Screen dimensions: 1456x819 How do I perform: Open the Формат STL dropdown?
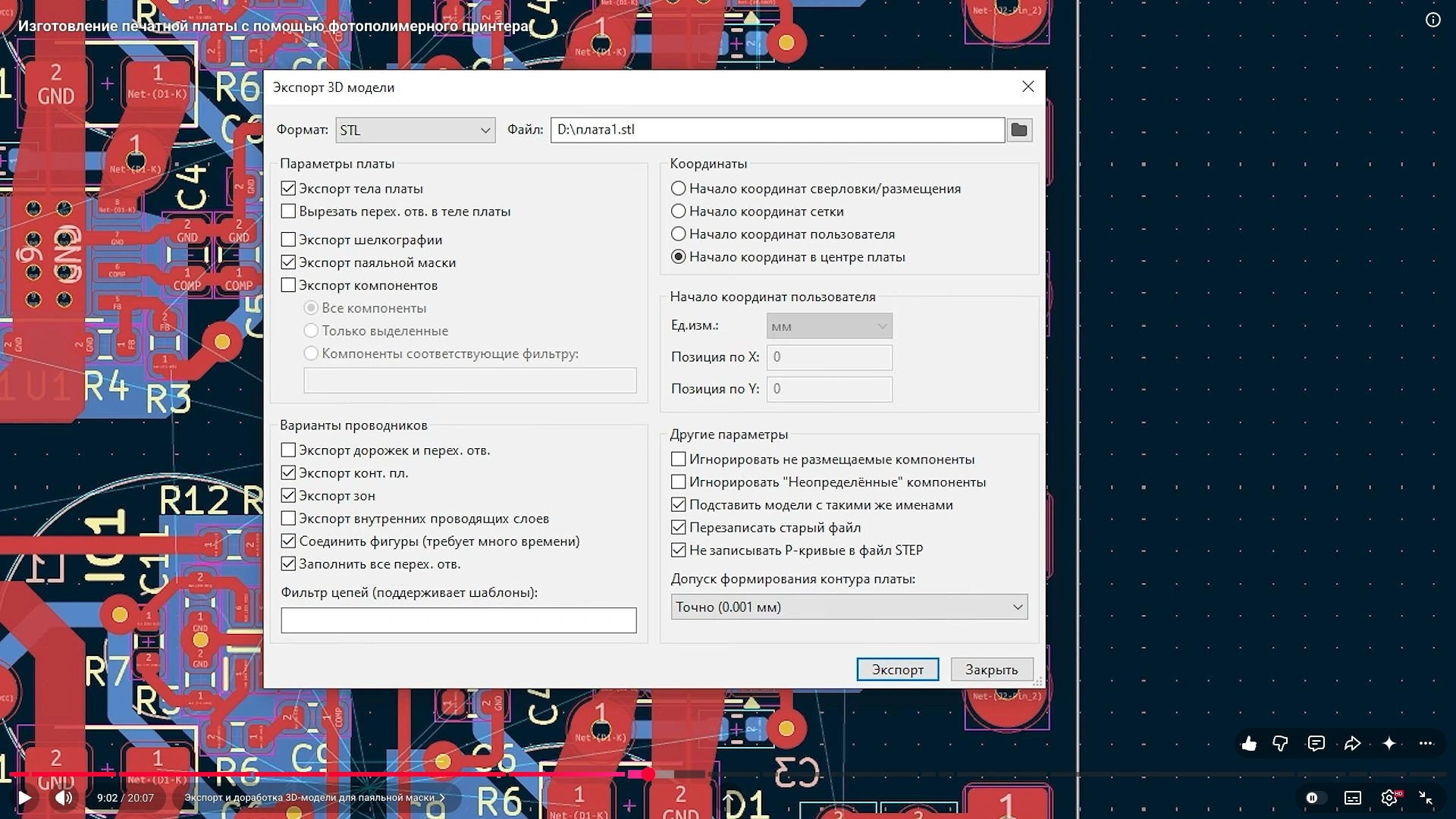416,130
